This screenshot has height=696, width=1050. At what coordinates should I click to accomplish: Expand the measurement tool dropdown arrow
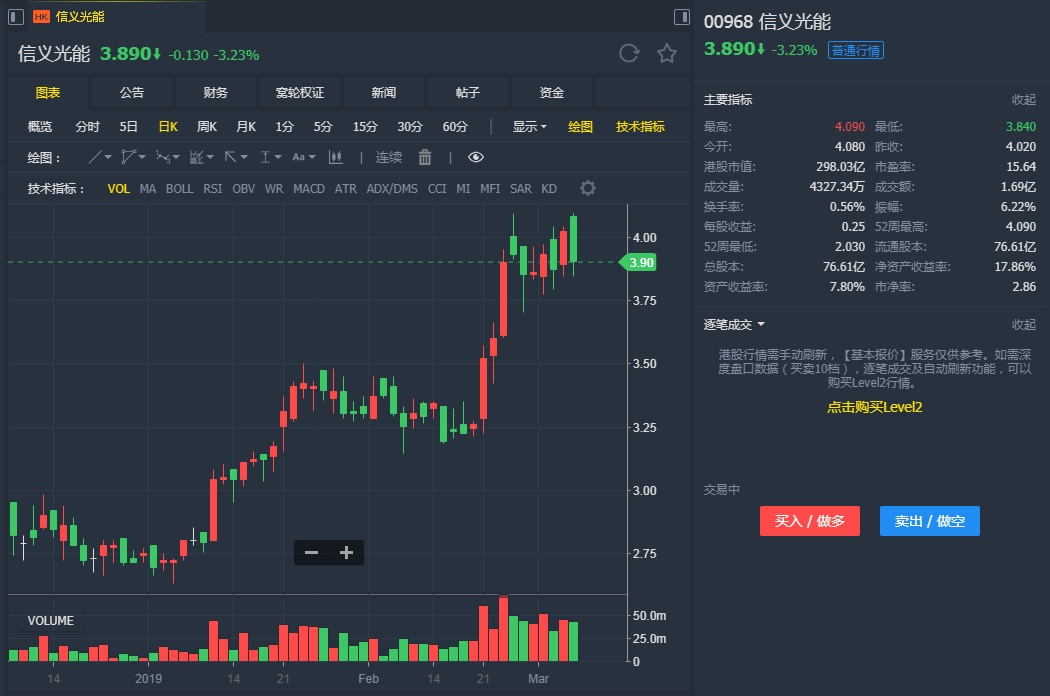click(278, 157)
